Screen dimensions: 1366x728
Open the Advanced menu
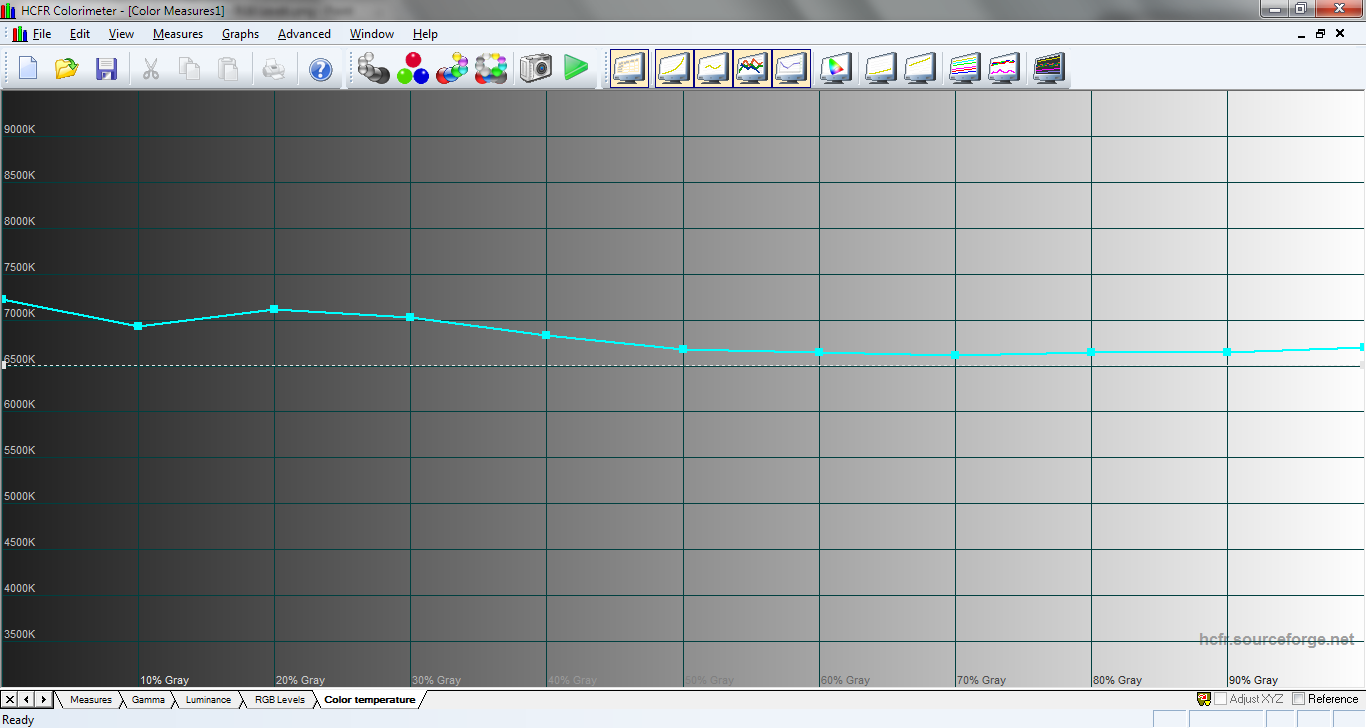point(304,34)
